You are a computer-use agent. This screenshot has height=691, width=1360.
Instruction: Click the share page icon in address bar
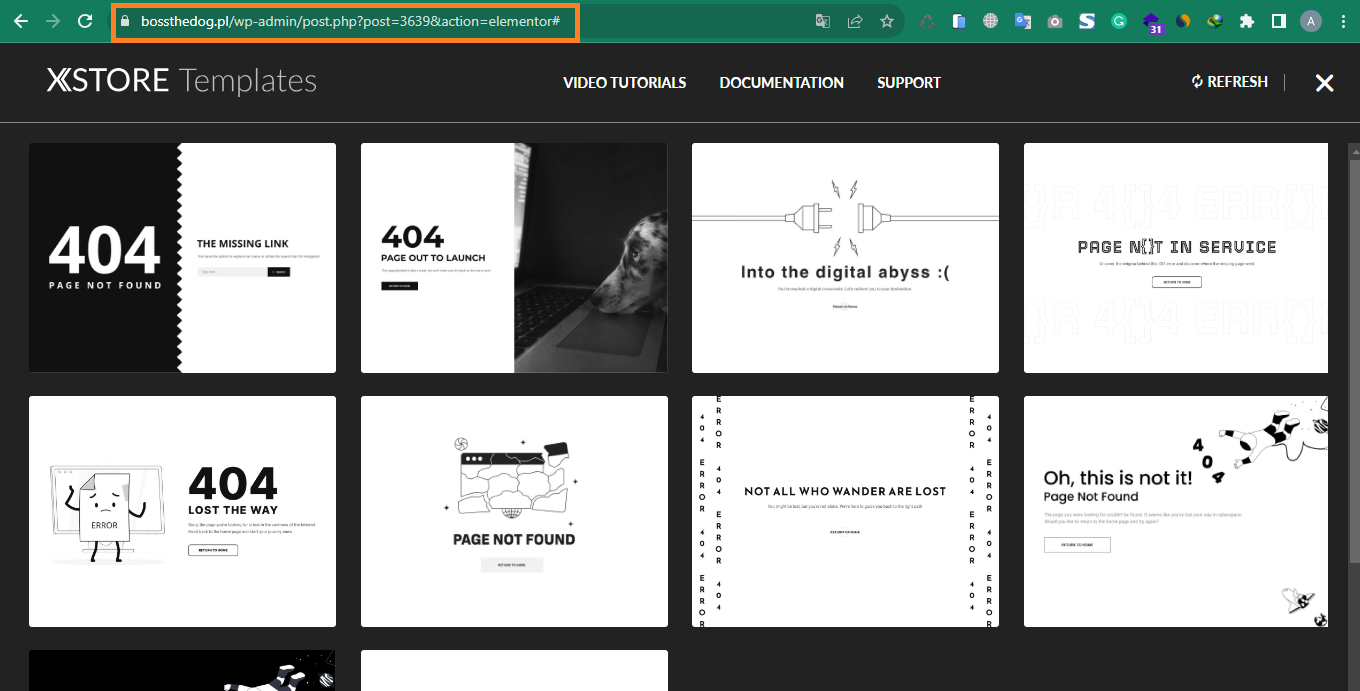[x=855, y=21]
